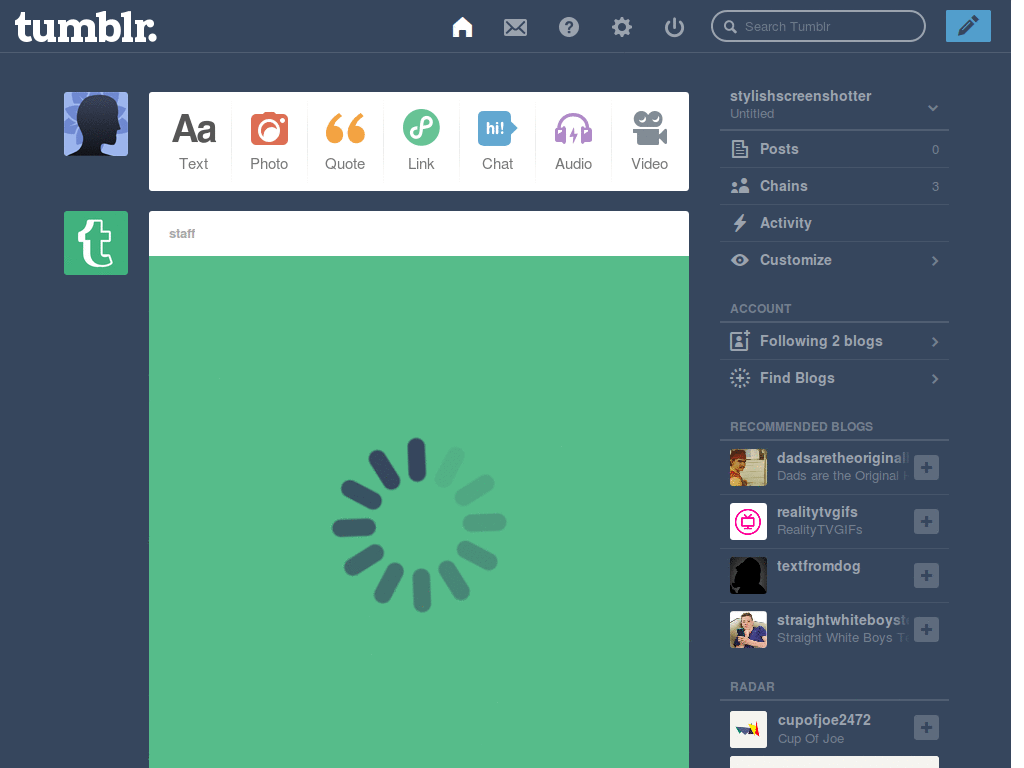Open Find Blogs

click(x=834, y=378)
